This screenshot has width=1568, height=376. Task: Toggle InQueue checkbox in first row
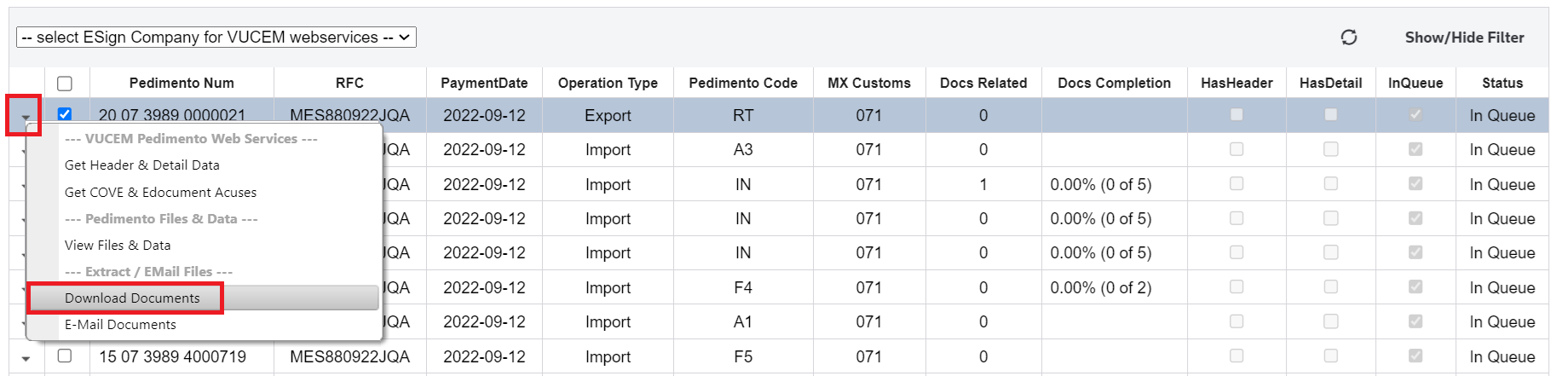1415,114
